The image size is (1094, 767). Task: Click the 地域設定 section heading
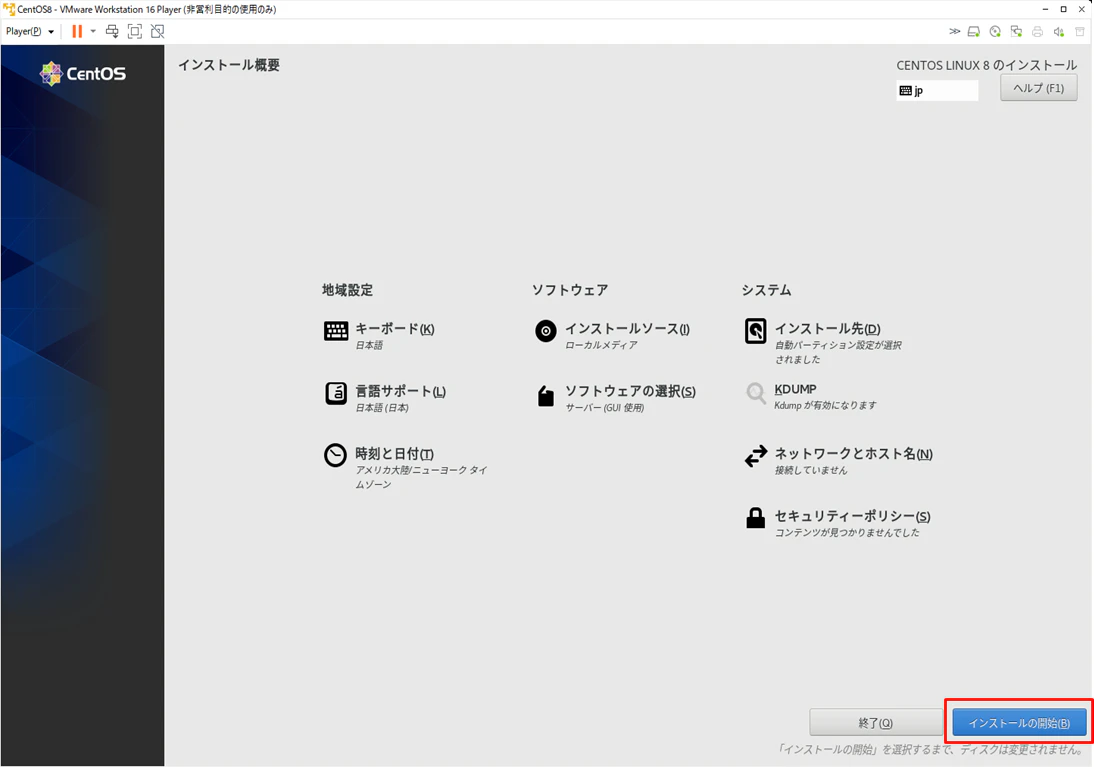point(347,290)
